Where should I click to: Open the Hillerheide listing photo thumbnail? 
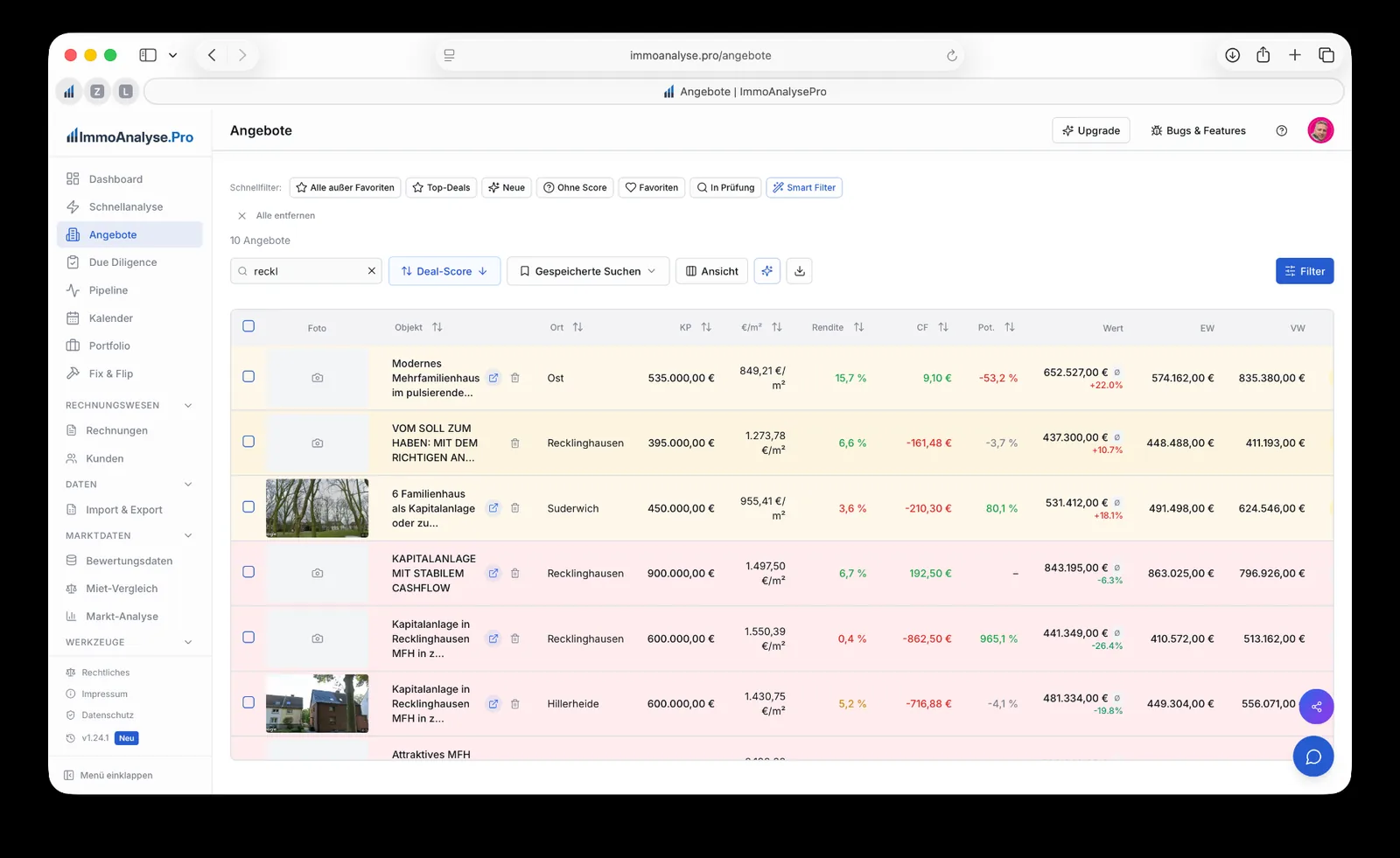click(x=317, y=703)
